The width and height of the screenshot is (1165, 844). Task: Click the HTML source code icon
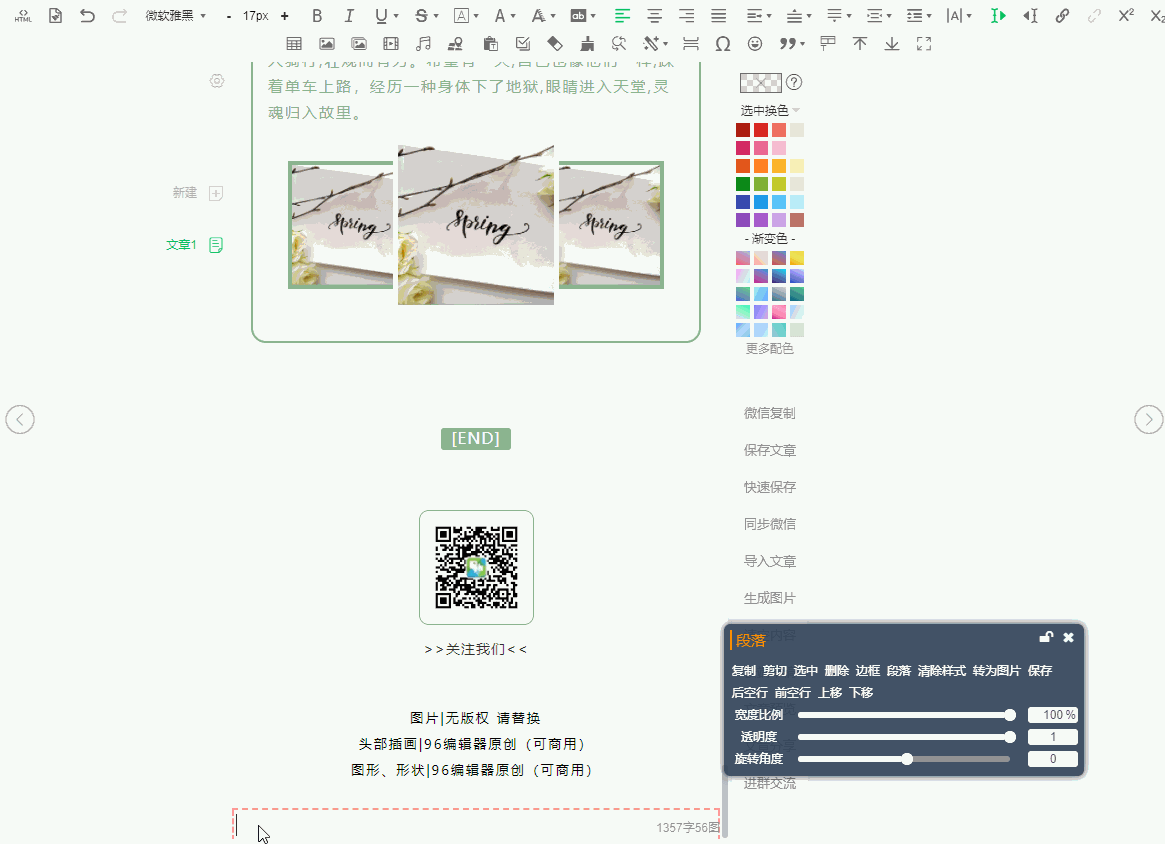23,16
